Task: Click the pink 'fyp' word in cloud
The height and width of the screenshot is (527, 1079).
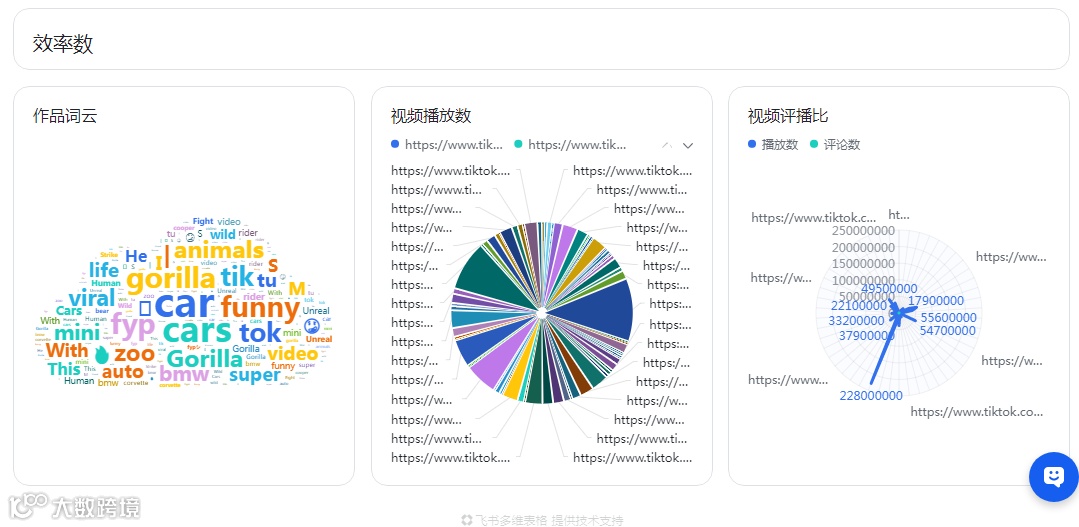Action: 133,325
